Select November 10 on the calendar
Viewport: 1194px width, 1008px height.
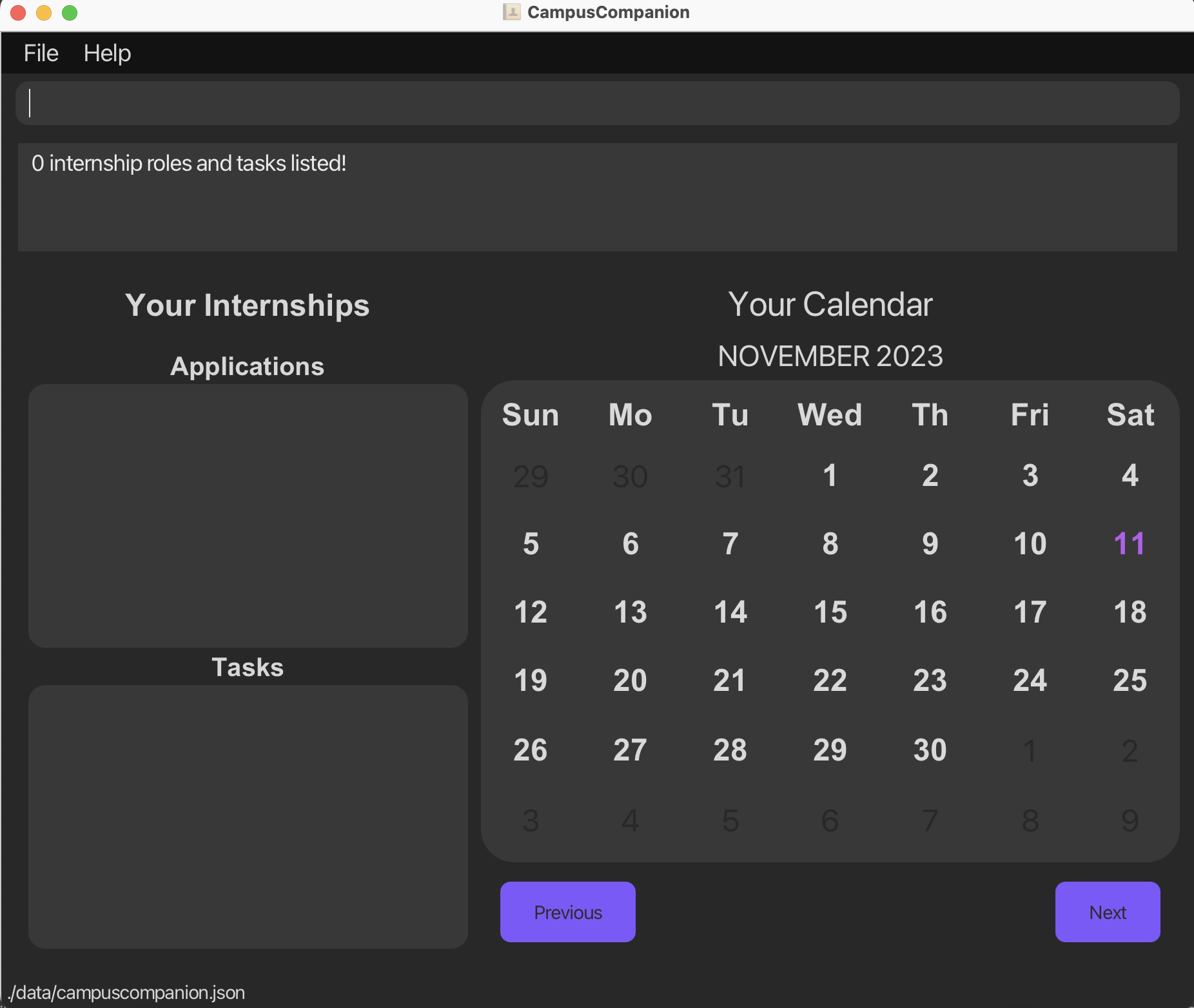point(1030,544)
